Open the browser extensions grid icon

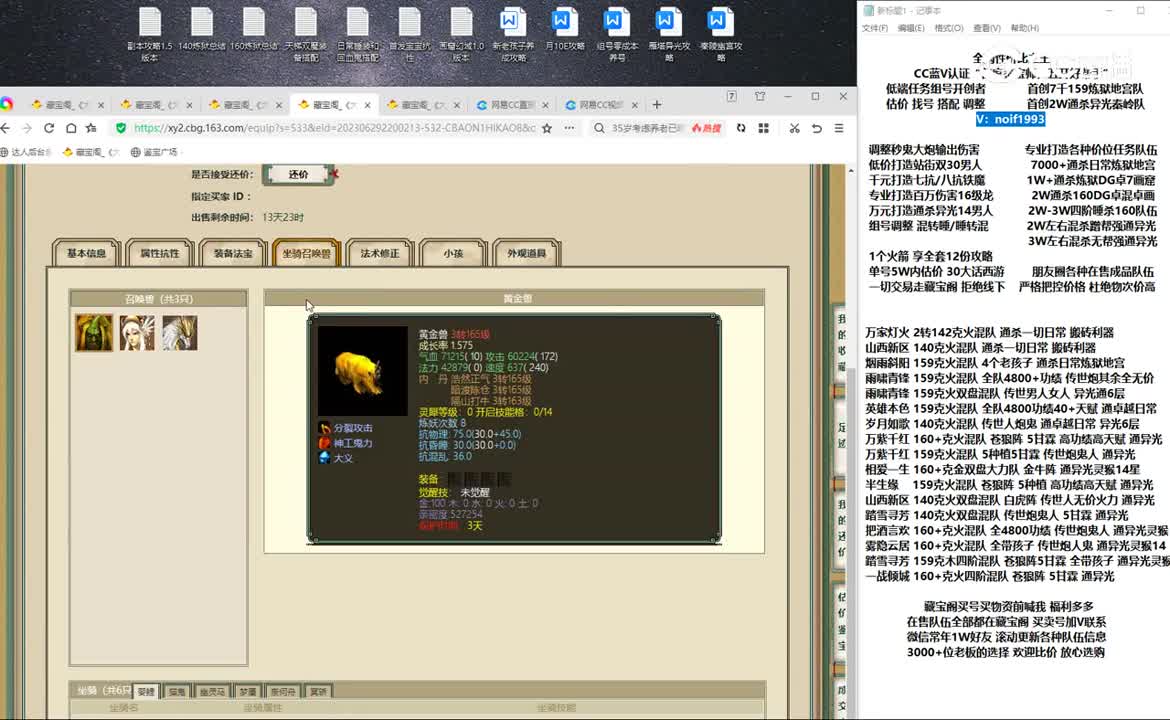click(x=763, y=128)
